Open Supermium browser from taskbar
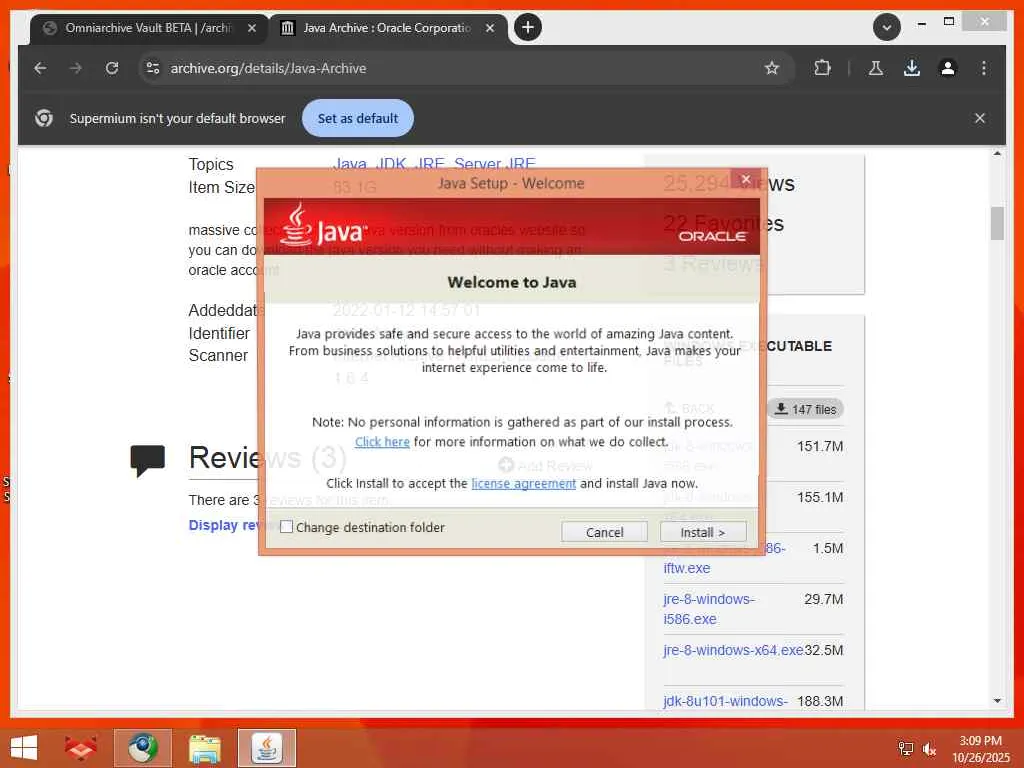Screen dimensions: 1024x768 click(142, 748)
